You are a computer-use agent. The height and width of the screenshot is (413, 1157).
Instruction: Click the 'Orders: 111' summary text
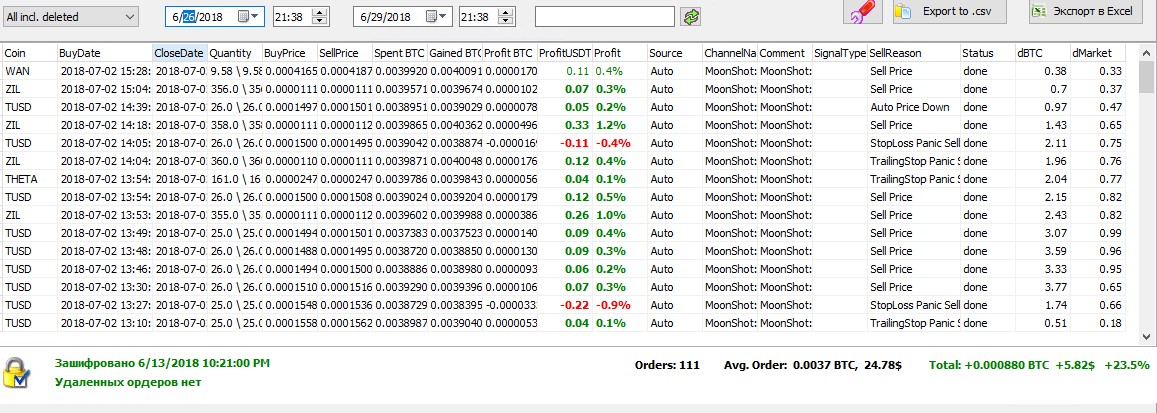(667, 365)
